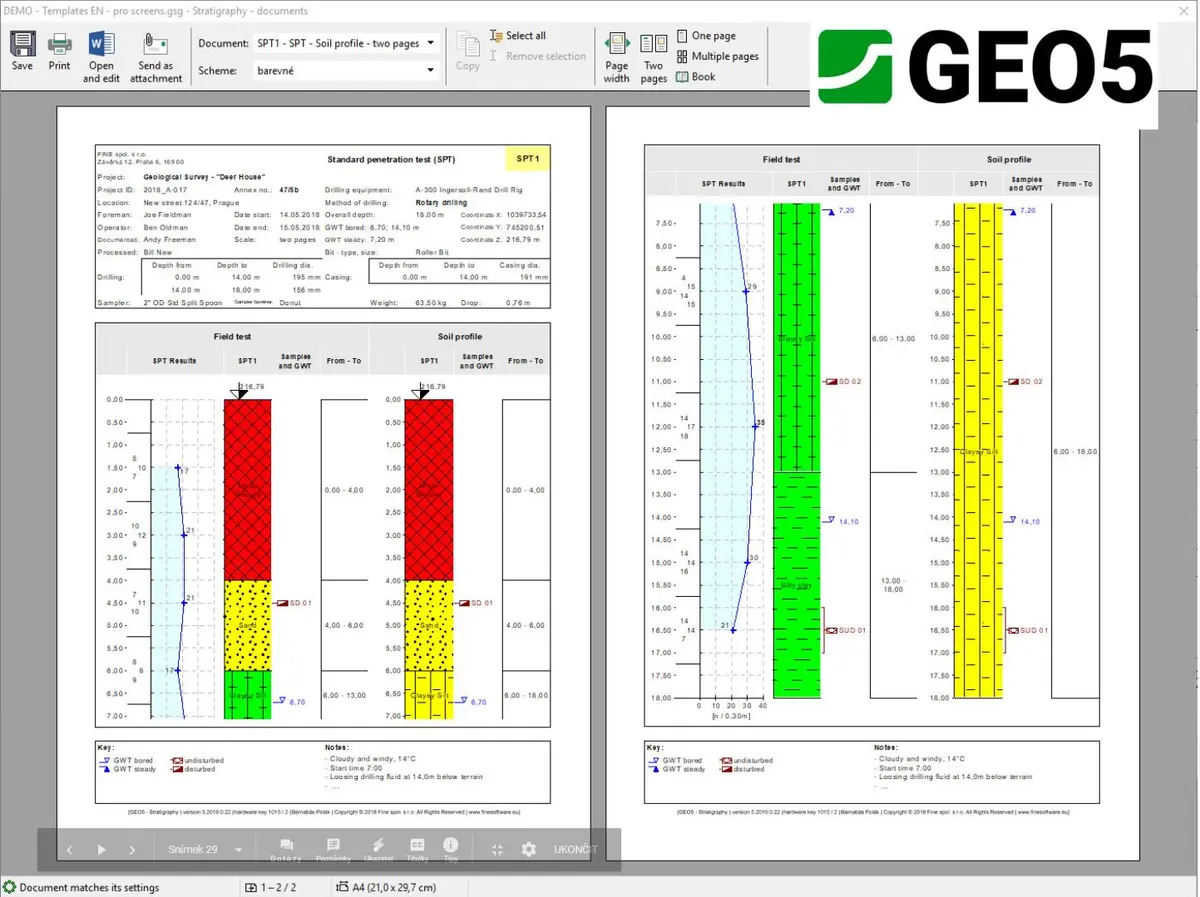Click the operator name 'Ben Oldman'
The width and height of the screenshot is (1200, 897).
click(x=164, y=228)
